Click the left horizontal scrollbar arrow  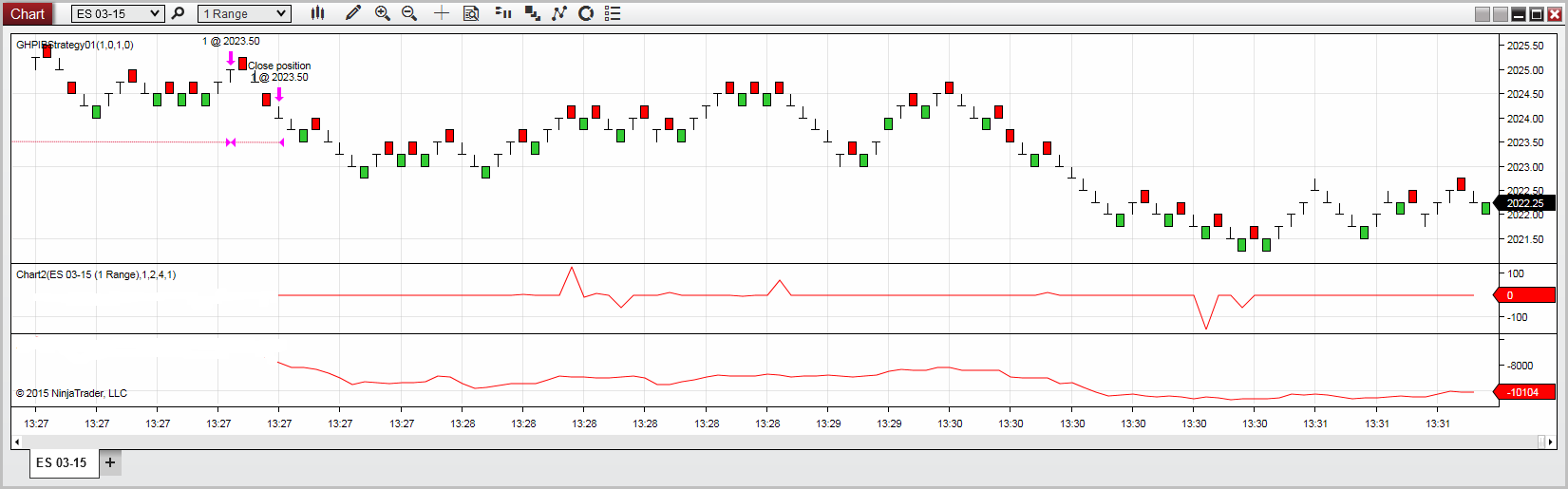17,442
